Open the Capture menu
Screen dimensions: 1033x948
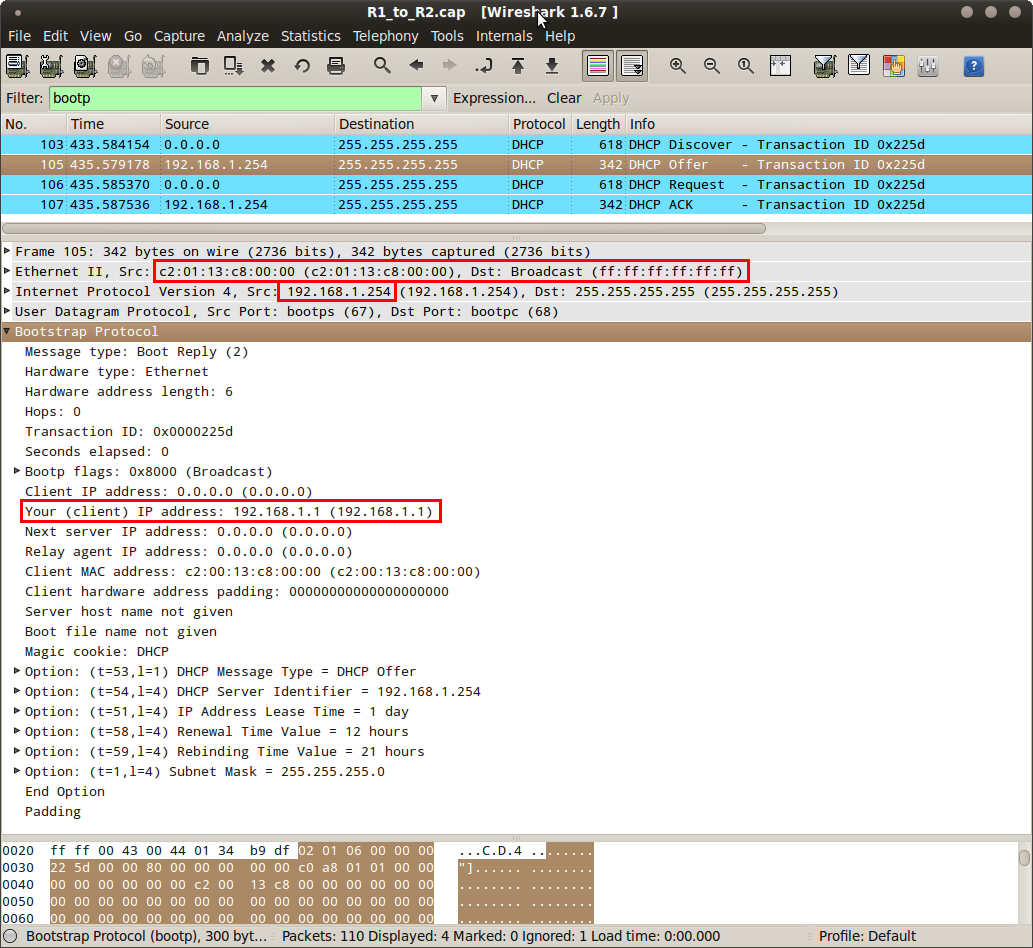coord(179,36)
